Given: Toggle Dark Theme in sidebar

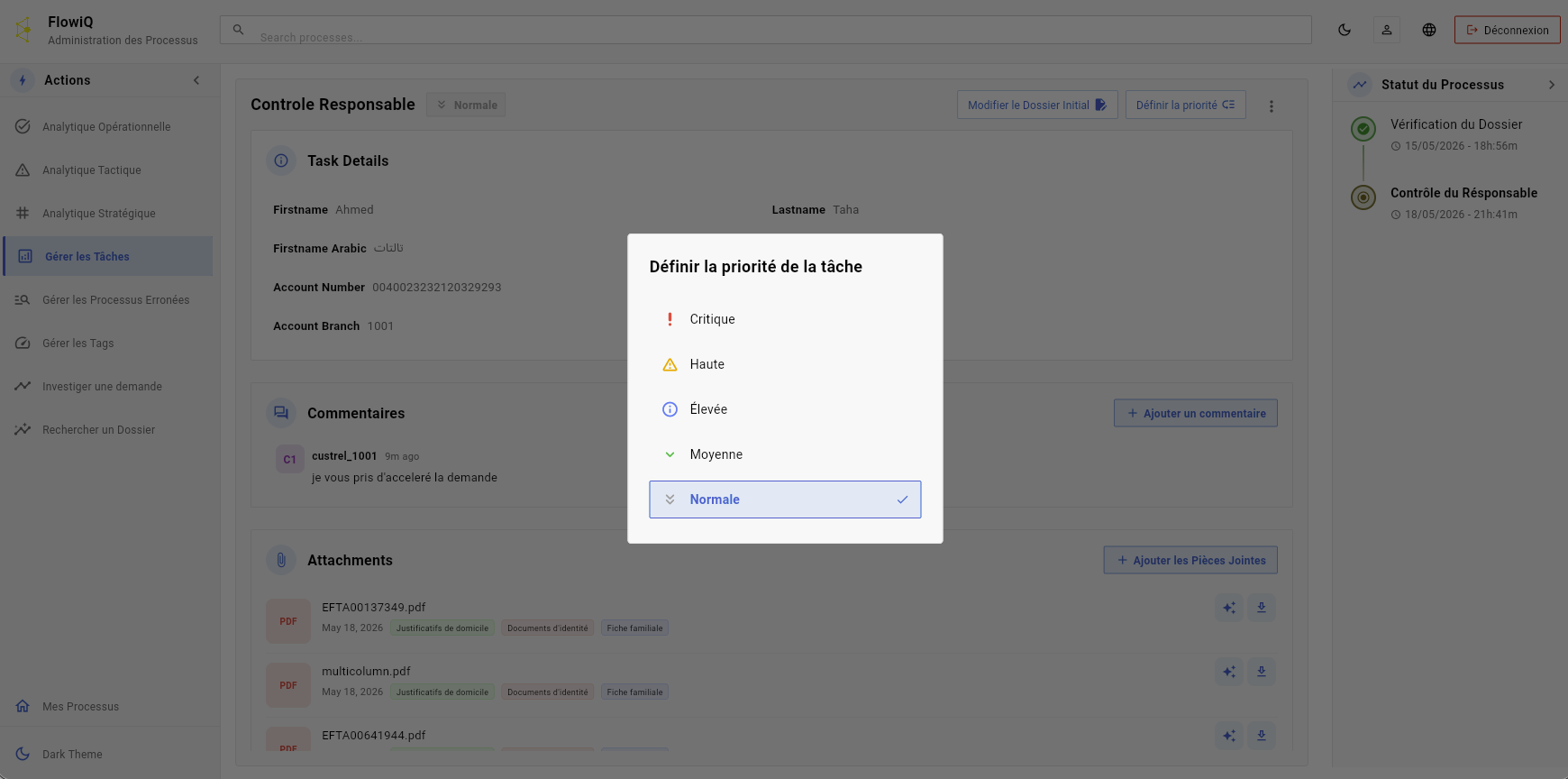Looking at the screenshot, I should [x=108, y=755].
